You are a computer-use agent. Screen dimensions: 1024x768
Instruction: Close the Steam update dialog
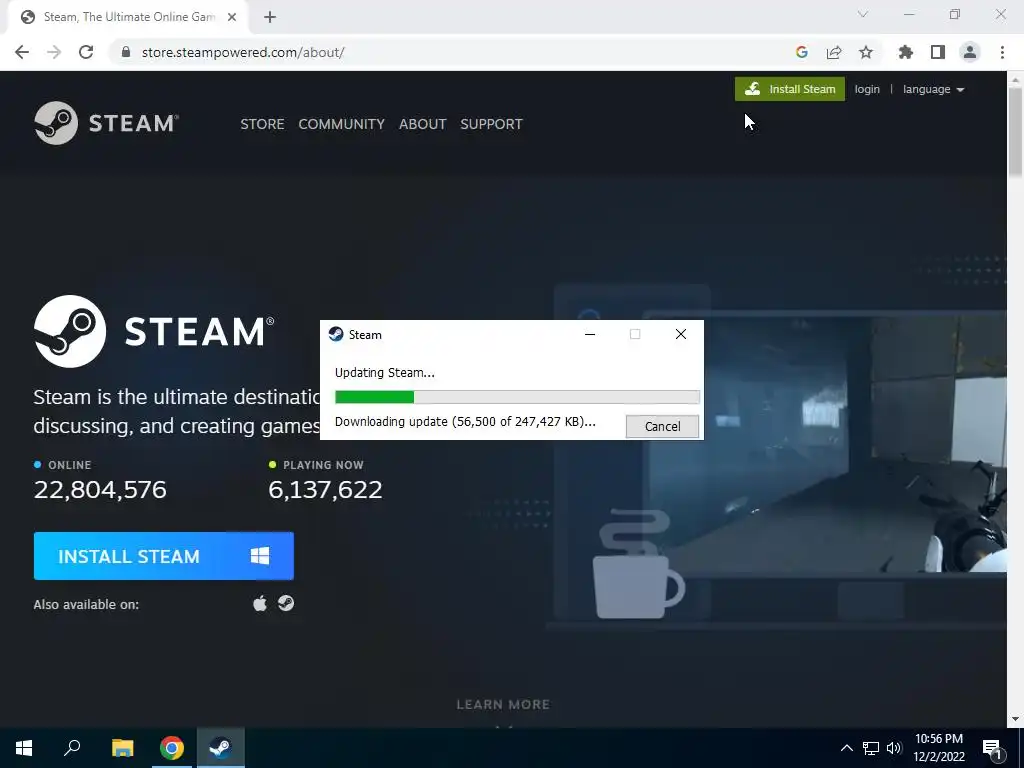(680, 334)
